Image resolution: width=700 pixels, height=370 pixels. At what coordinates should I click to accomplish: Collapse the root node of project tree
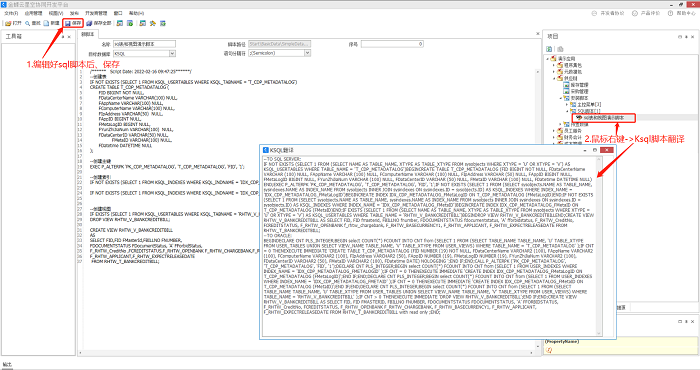pyautogui.click(x=548, y=58)
